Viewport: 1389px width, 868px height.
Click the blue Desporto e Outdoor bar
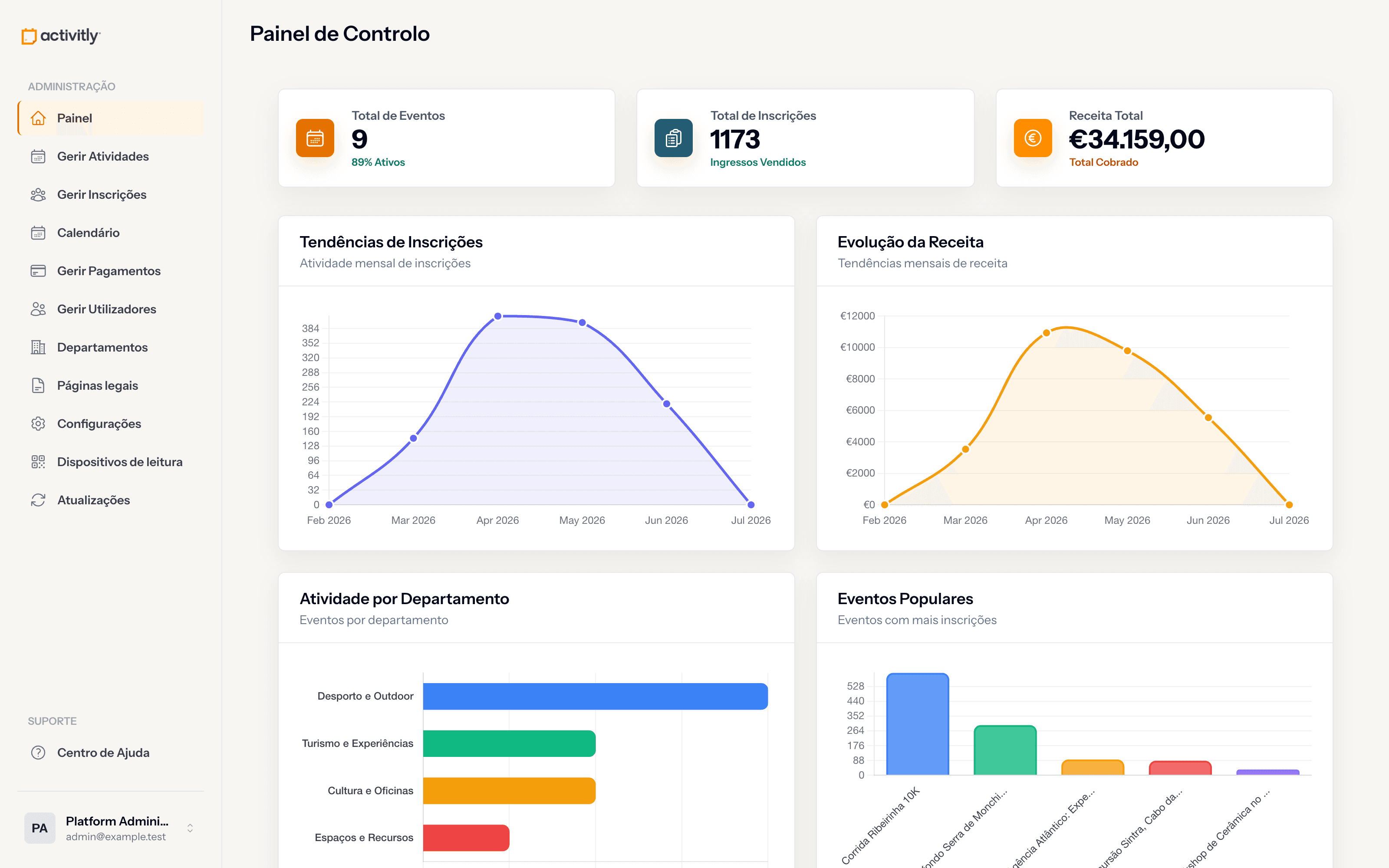coord(595,696)
